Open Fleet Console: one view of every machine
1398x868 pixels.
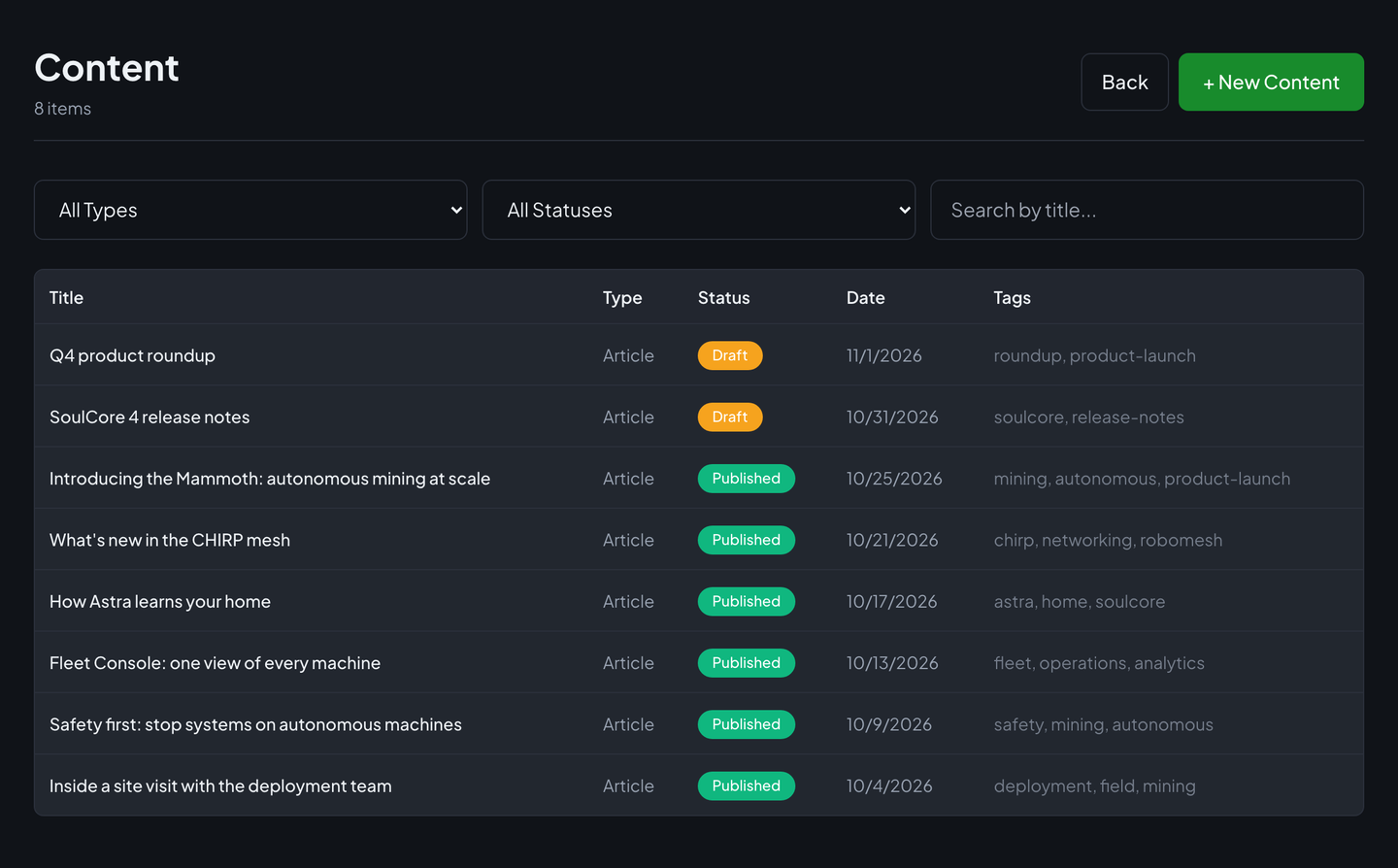click(x=215, y=663)
